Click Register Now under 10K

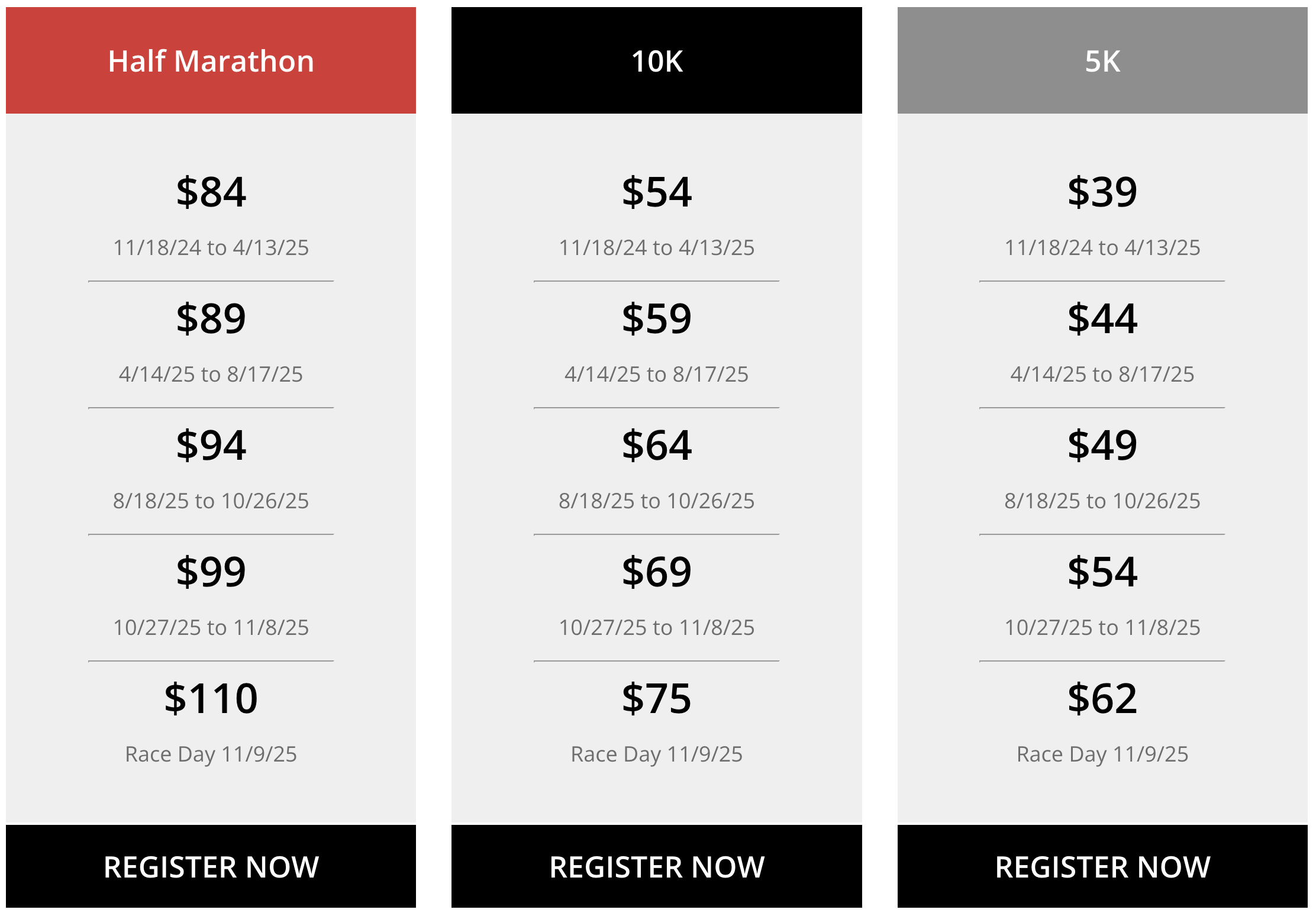tap(656, 866)
